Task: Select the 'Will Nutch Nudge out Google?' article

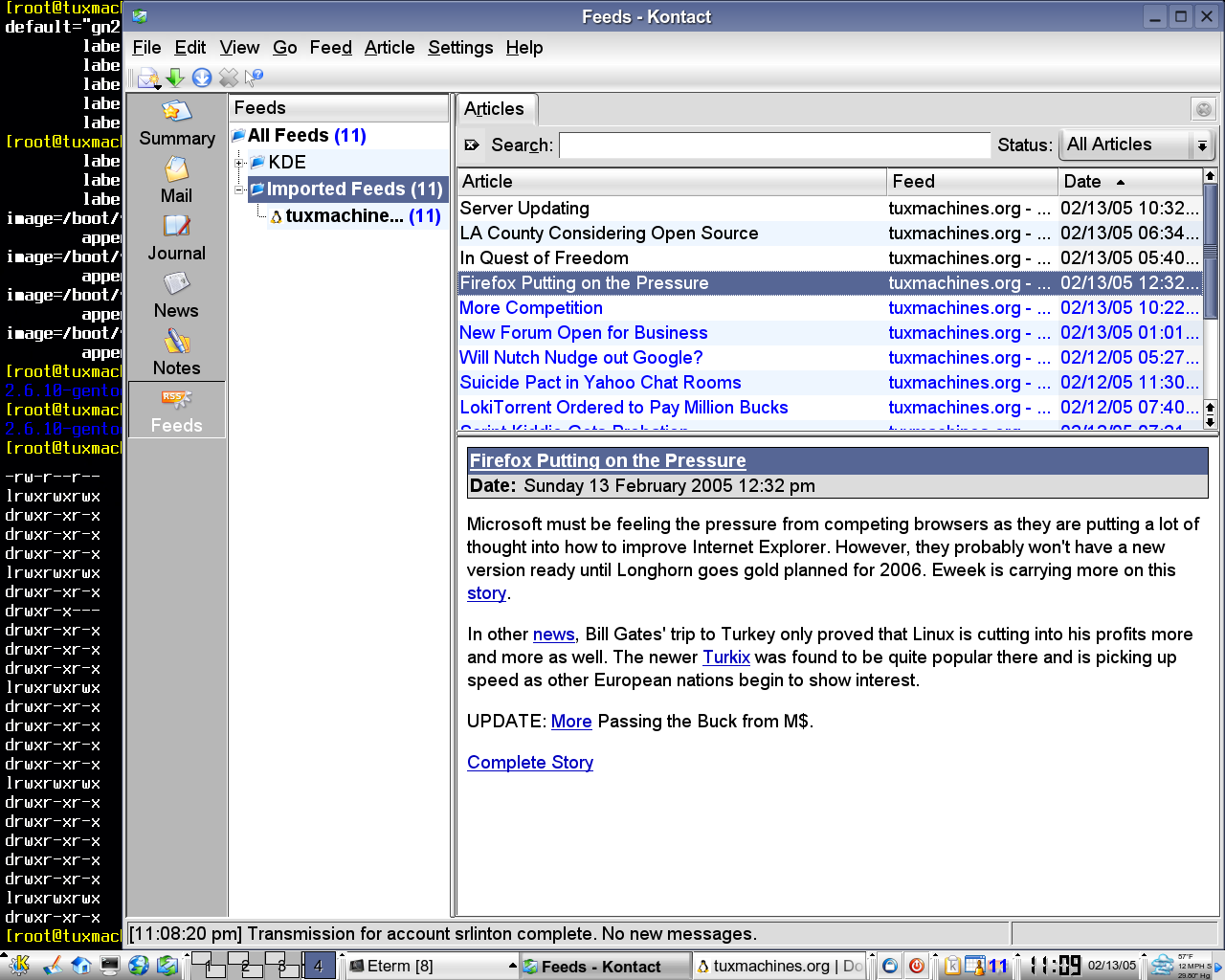Action: [830, 358]
